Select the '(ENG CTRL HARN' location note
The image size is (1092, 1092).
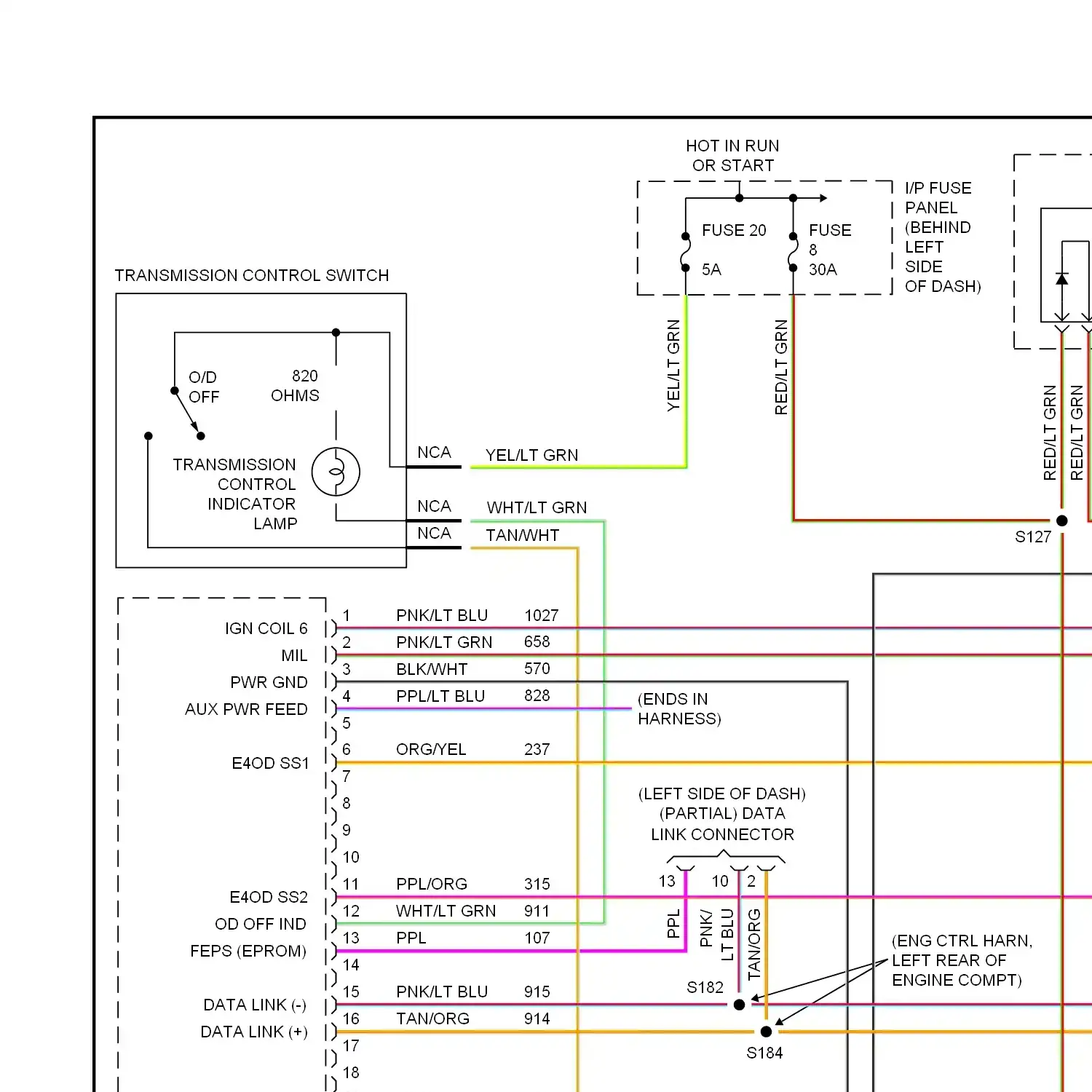[962, 960]
